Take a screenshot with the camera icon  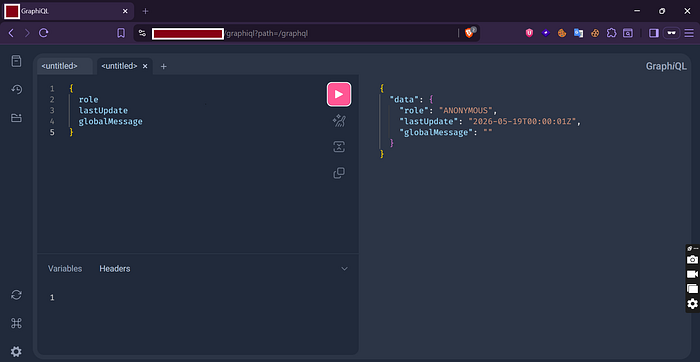pos(692,259)
